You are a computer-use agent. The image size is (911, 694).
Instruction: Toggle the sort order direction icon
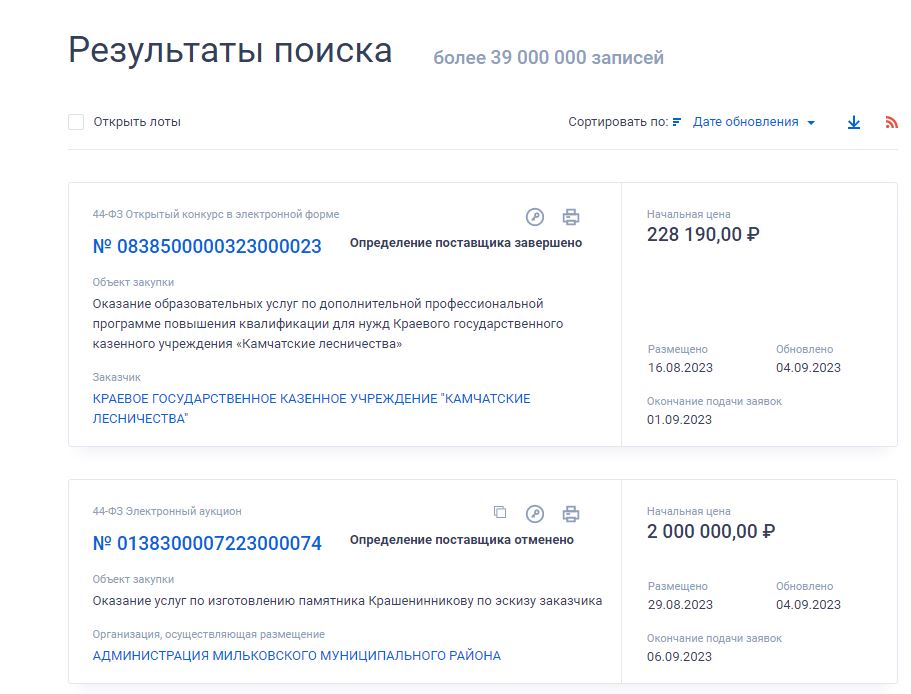point(677,120)
